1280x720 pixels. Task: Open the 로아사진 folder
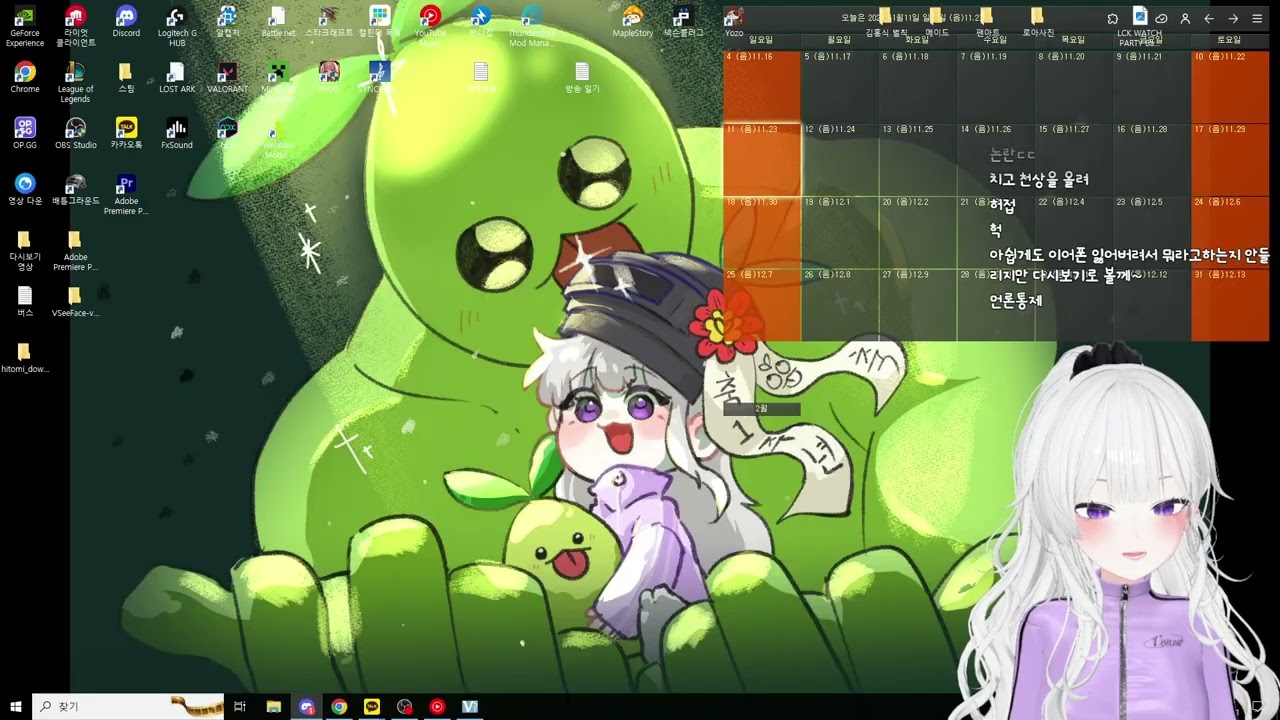[x=1038, y=22]
